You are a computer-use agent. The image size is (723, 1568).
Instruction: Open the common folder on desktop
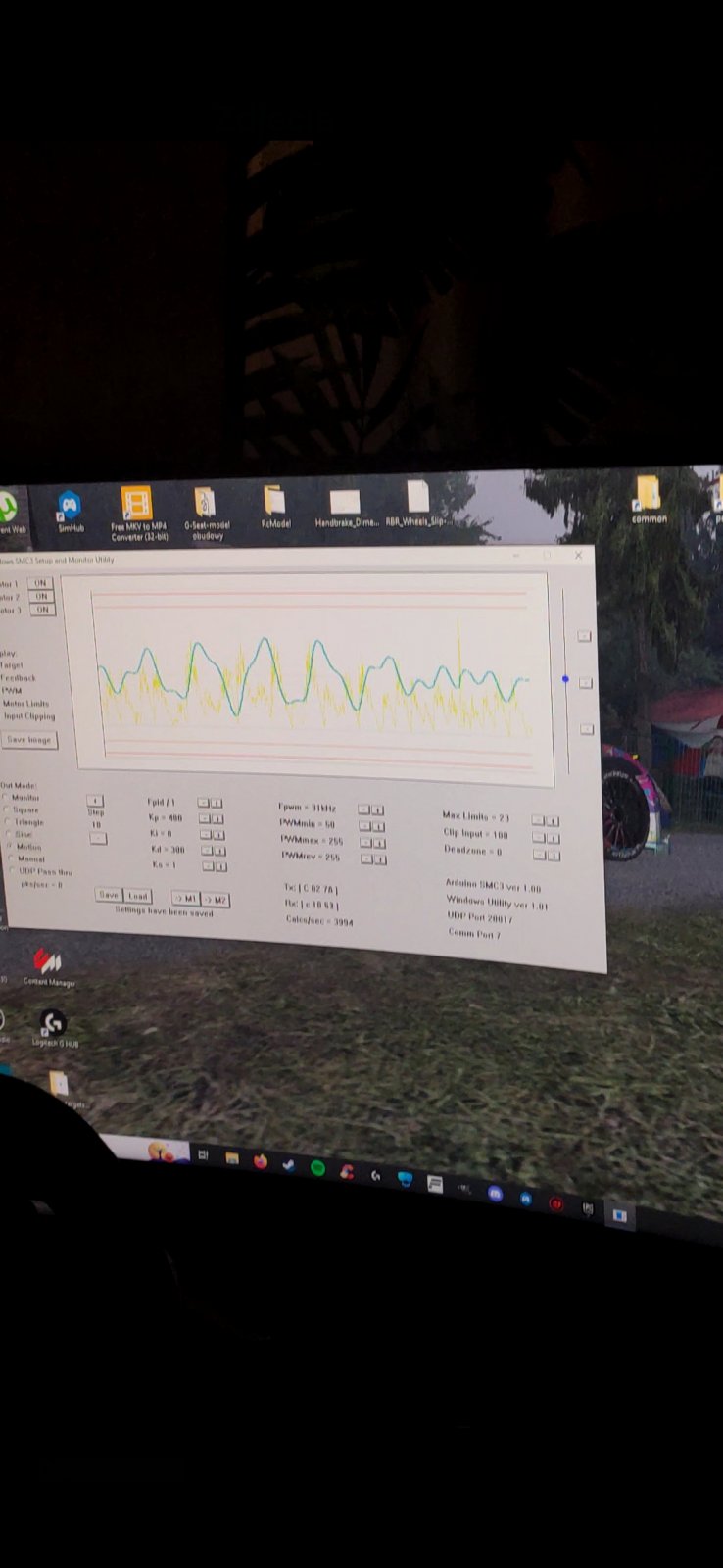pos(649,500)
